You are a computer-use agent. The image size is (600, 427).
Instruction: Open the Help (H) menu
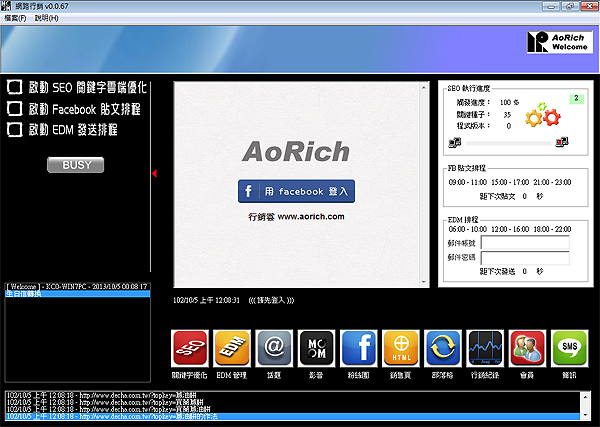point(46,18)
